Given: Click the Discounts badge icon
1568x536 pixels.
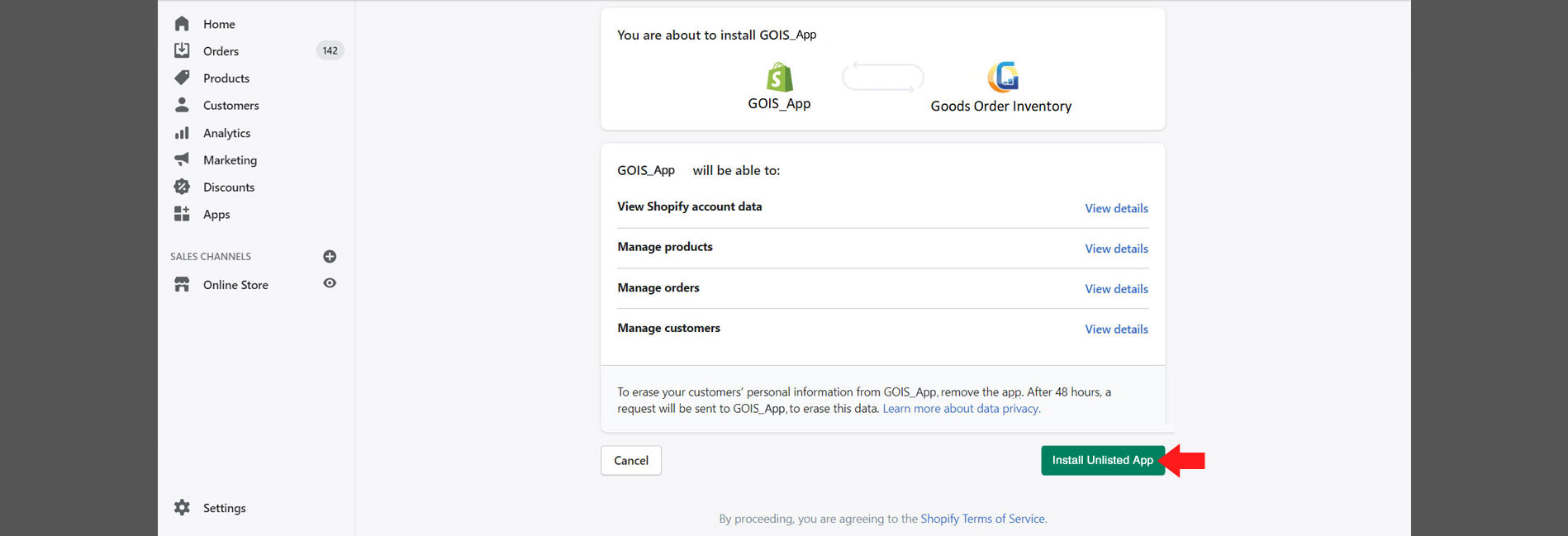Looking at the screenshot, I should click(182, 187).
